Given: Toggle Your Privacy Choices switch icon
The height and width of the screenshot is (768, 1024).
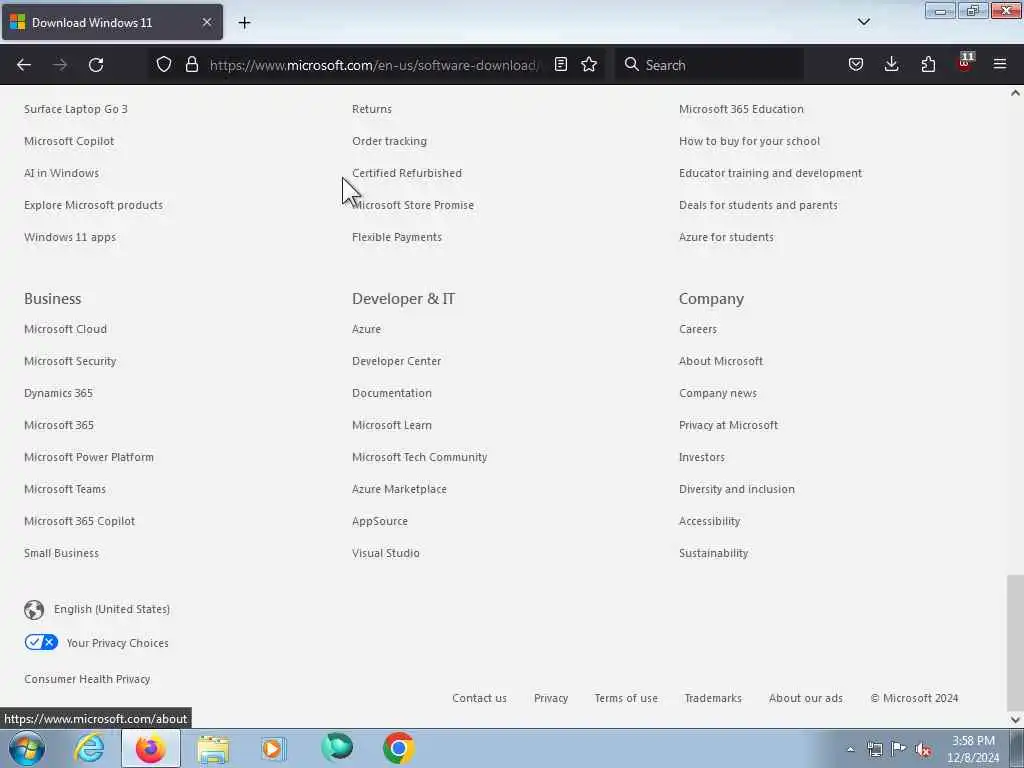Looking at the screenshot, I should pos(41,643).
